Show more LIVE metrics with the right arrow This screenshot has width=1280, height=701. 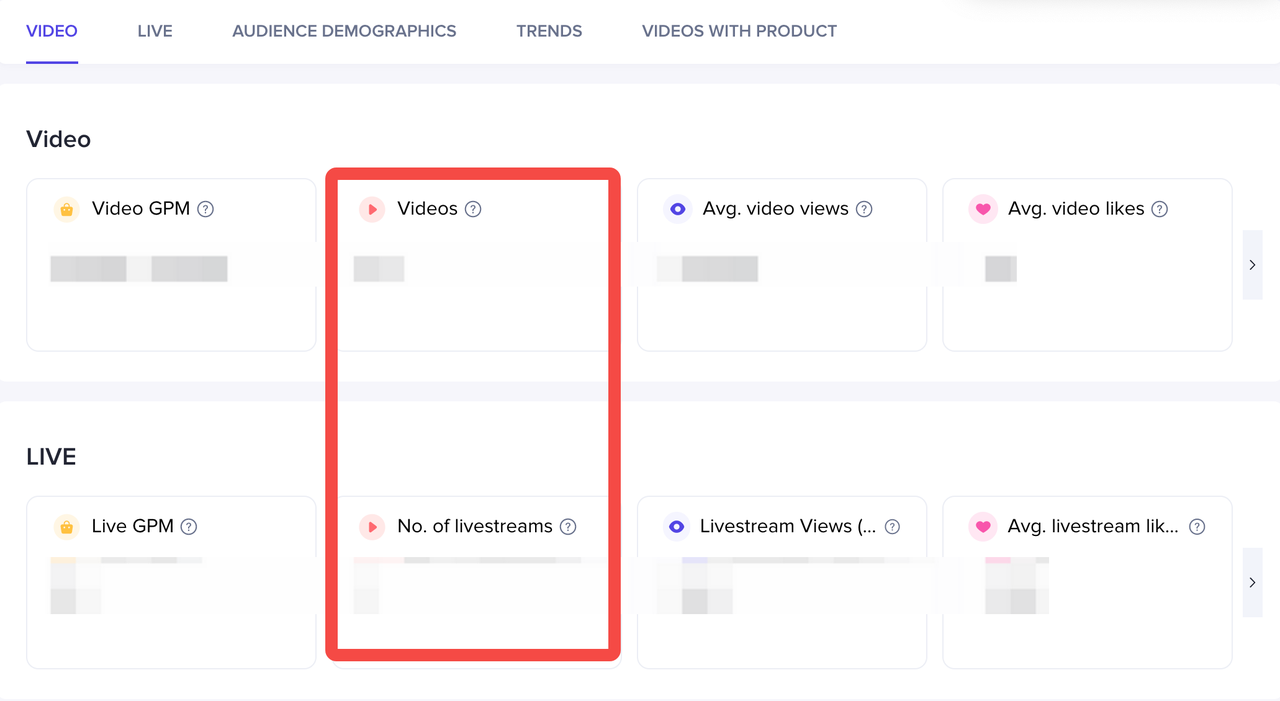pyautogui.click(x=1252, y=582)
